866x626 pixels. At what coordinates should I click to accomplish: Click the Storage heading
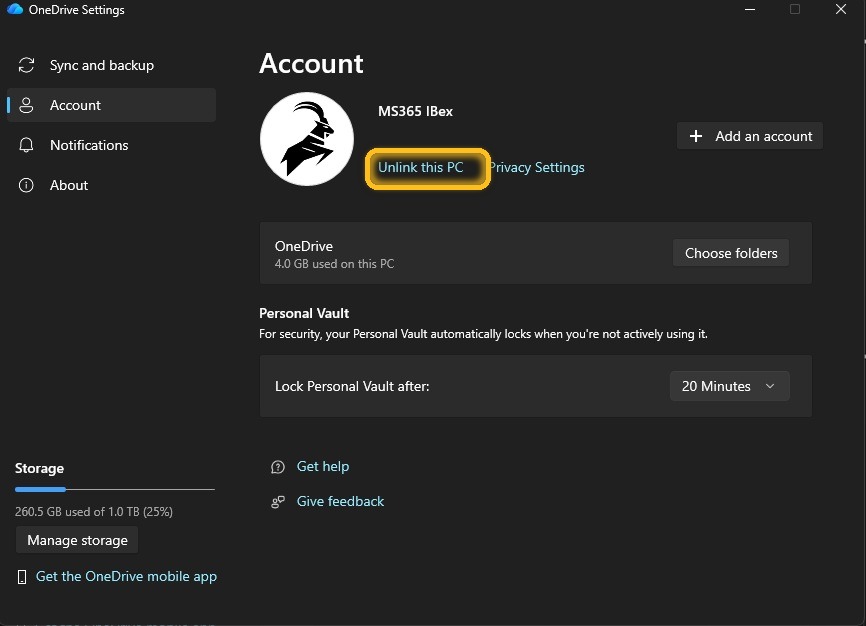[x=39, y=469]
